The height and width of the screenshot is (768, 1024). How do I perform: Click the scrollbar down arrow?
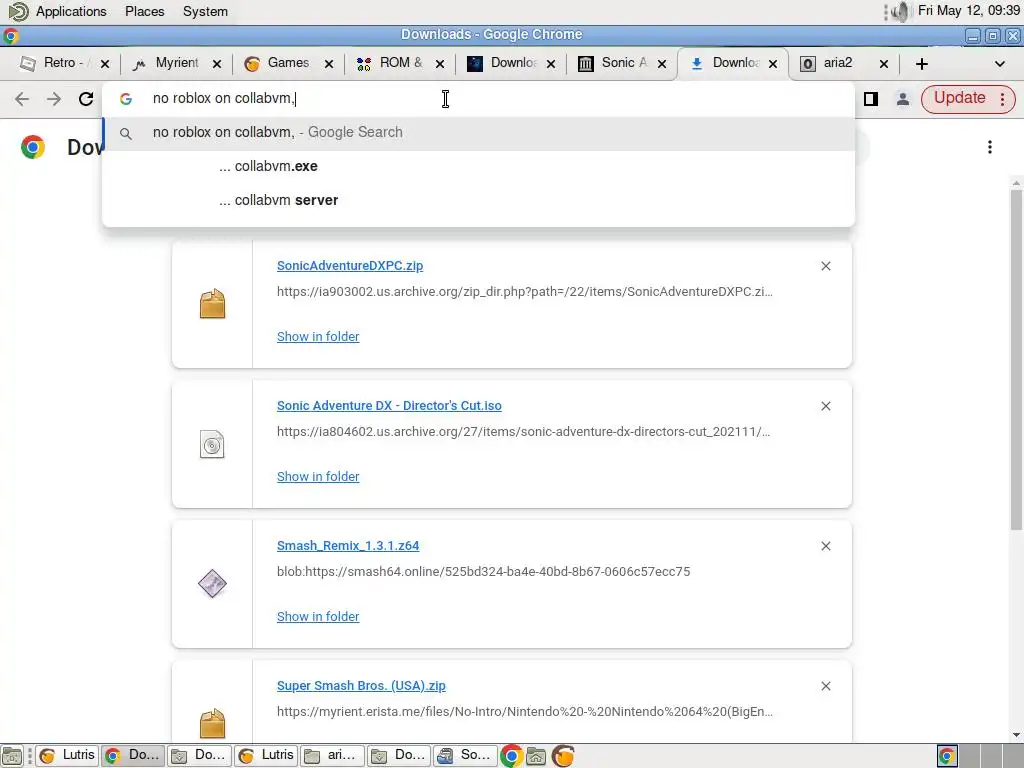click(1016, 735)
